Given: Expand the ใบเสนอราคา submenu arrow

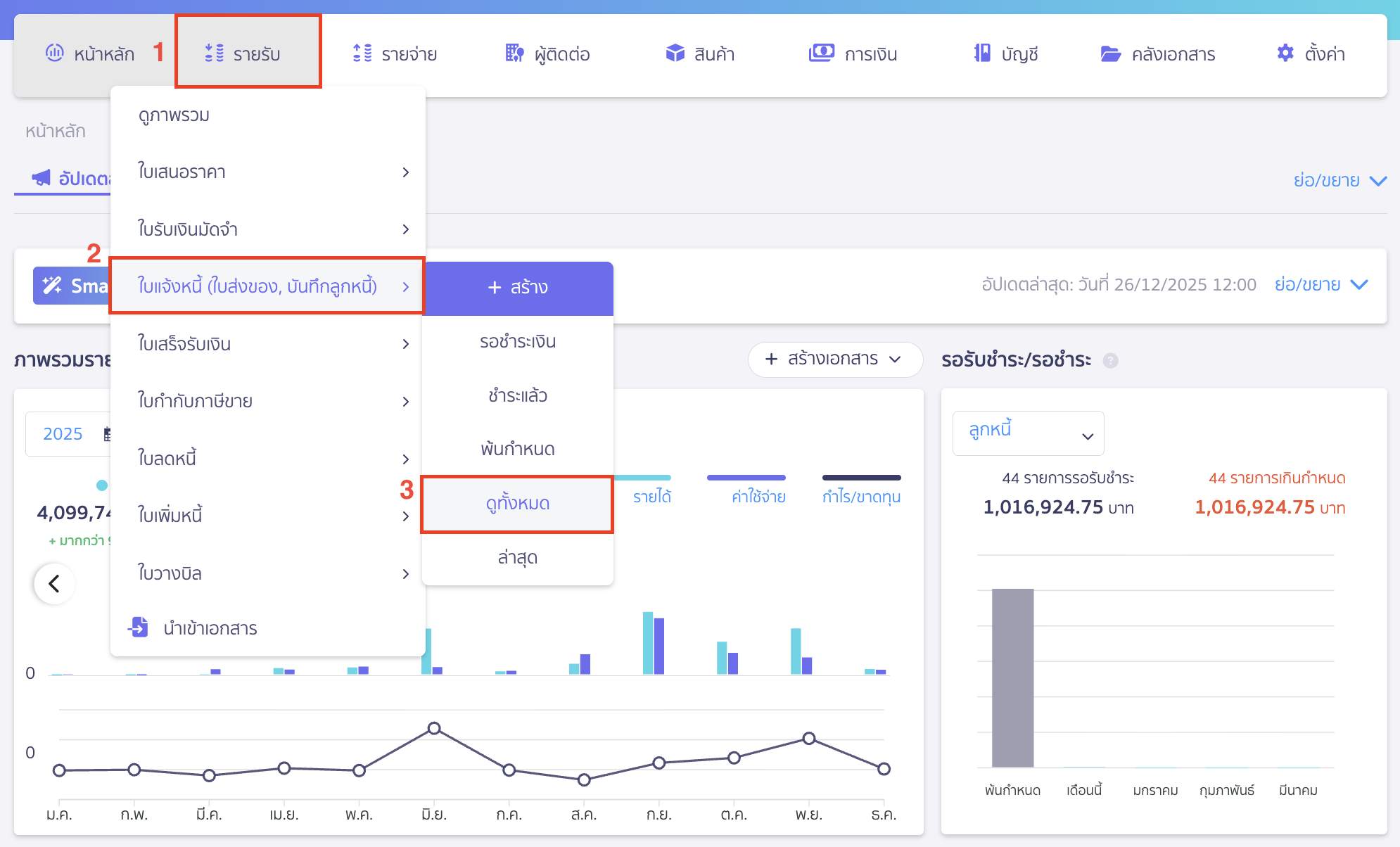Looking at the screenshot, I should [405, 172].
